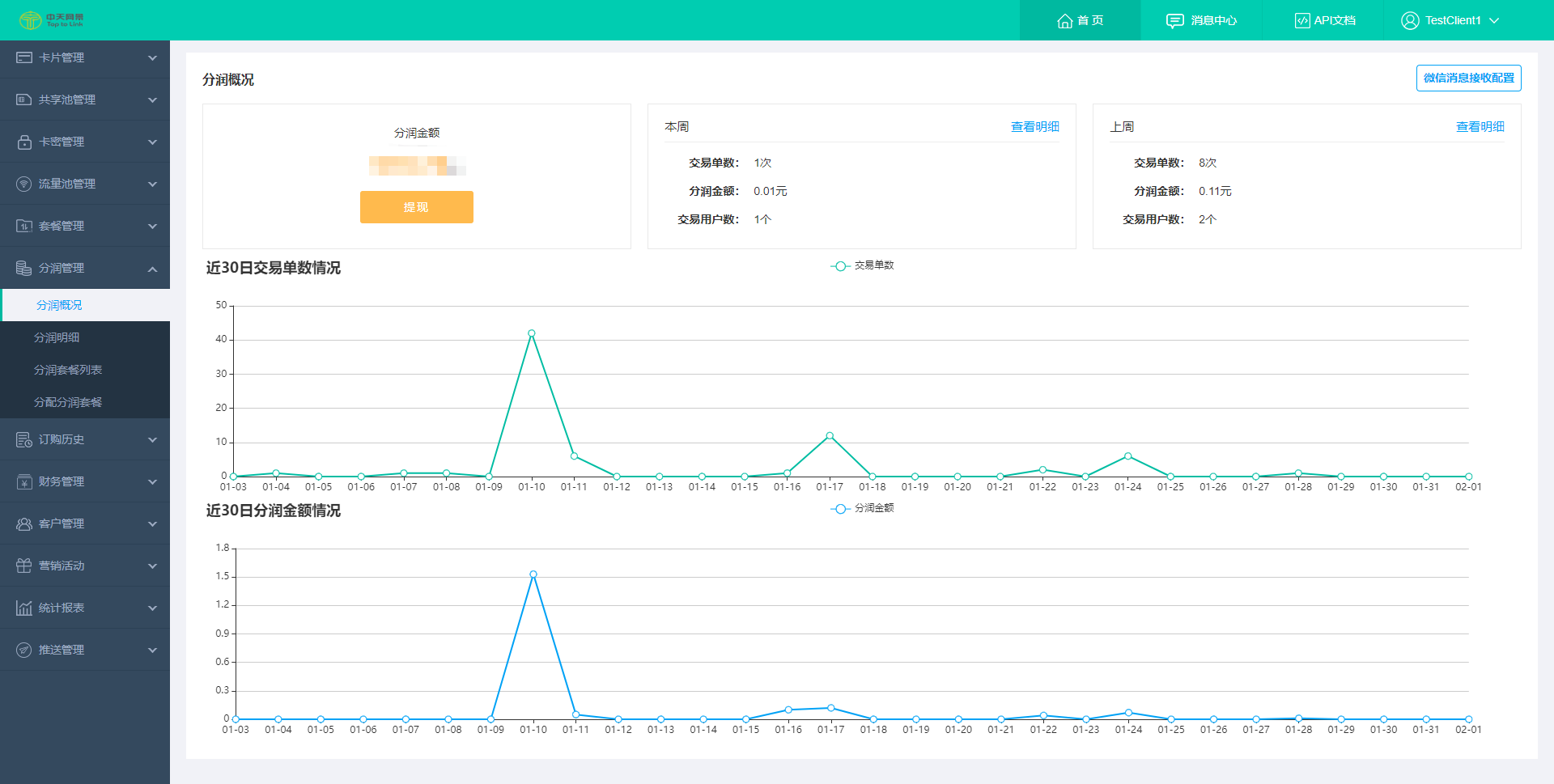Screen dimensions: 1554x784
Task: Click the 本周 分润金额 value 0.01元
Action: [x=771, y=192]
